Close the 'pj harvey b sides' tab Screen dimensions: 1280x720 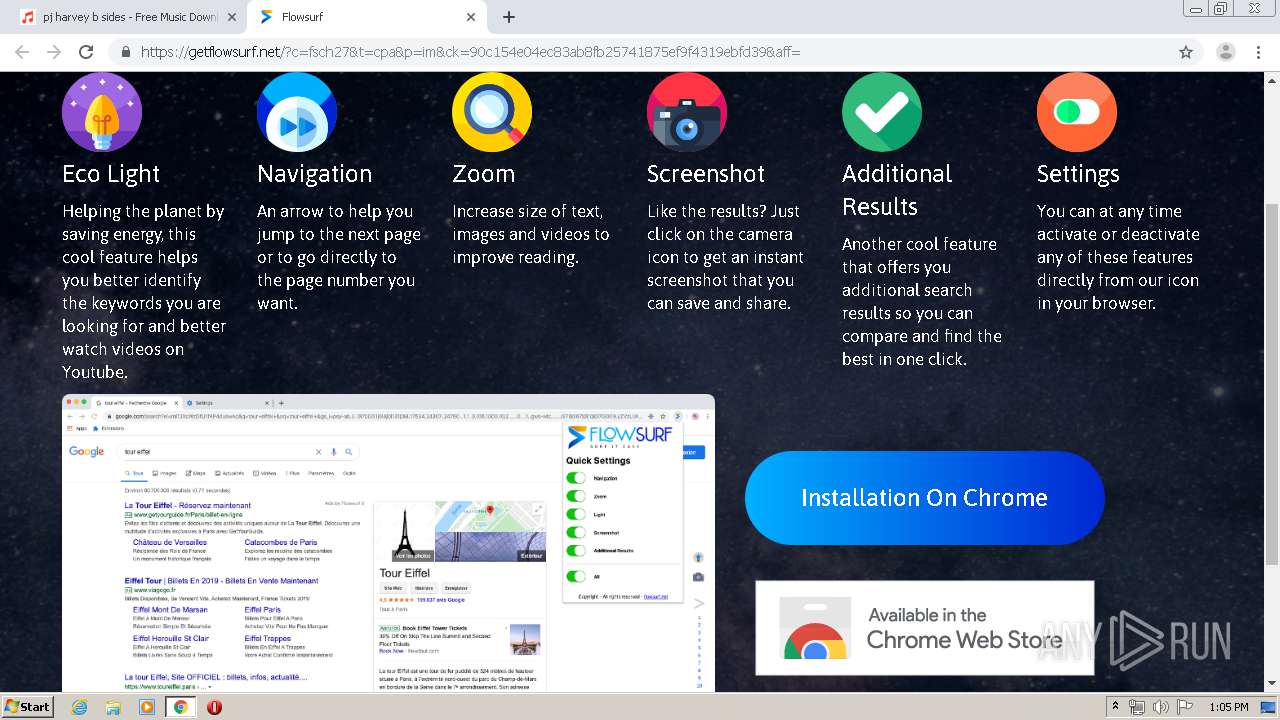pos(232,17)
